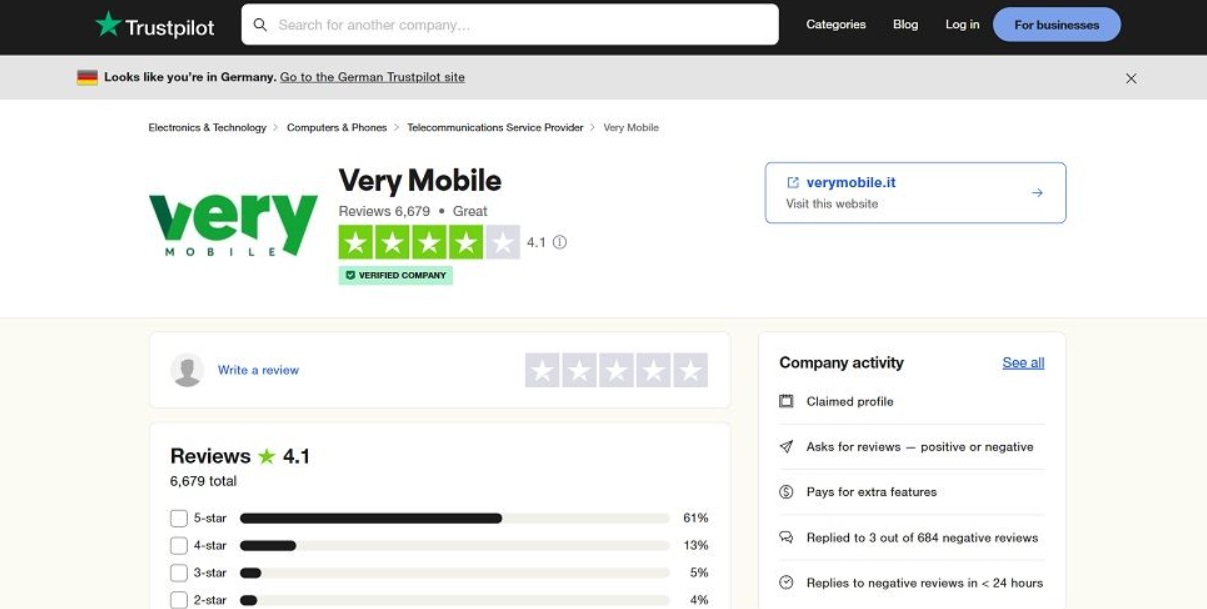Image resolution: width=1207 pixels, height=609 pixels.
Task: Open Computers & Phones breadcrumb
Action: point(337,127)
